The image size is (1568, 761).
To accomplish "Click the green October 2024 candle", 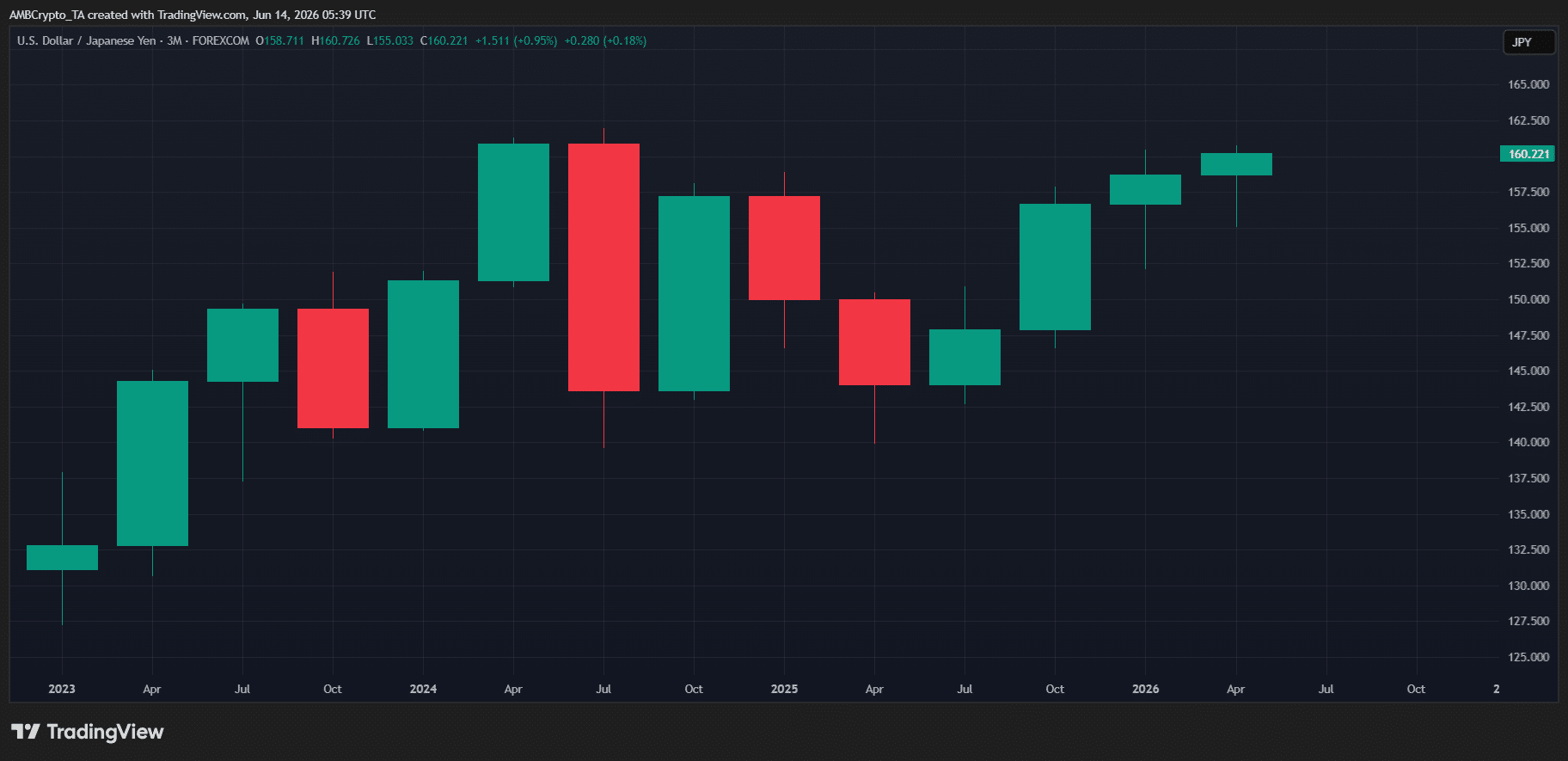I will (x=694, y=293).
